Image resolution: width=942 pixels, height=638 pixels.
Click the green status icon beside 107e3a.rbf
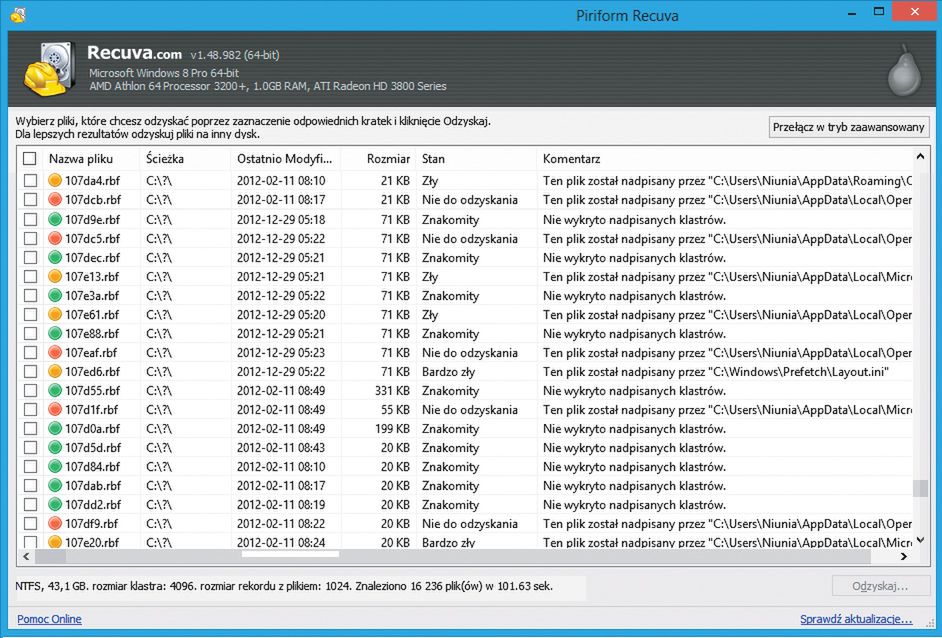pyautogui.click(x=55, y=296)
